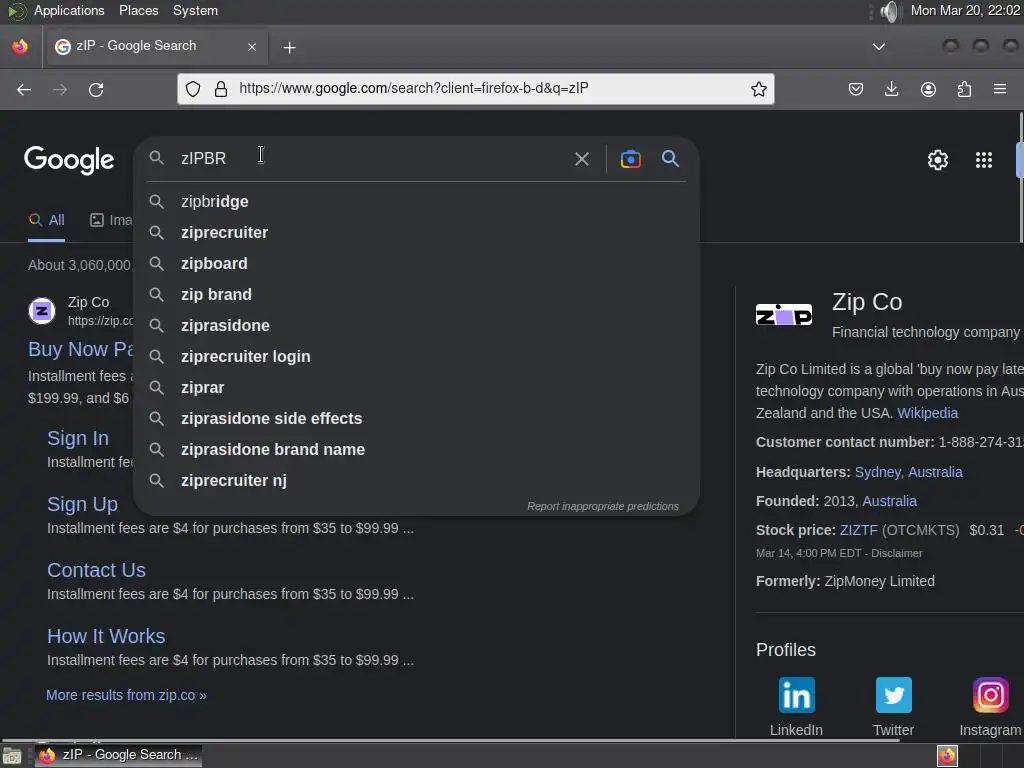The width and height of the screenshot is (1024, 768).
Task: Search by image with camera icon
Action: pos(631,159)
